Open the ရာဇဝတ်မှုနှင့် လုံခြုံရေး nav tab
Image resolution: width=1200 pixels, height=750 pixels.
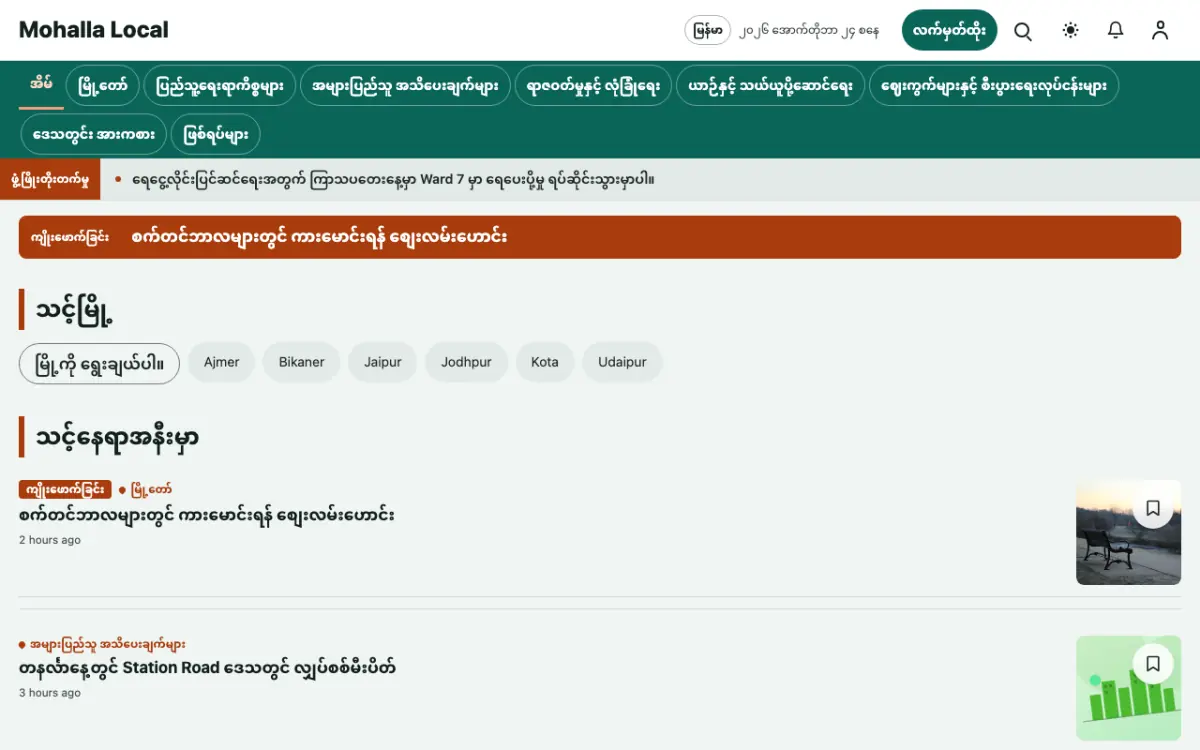[594, 86]
